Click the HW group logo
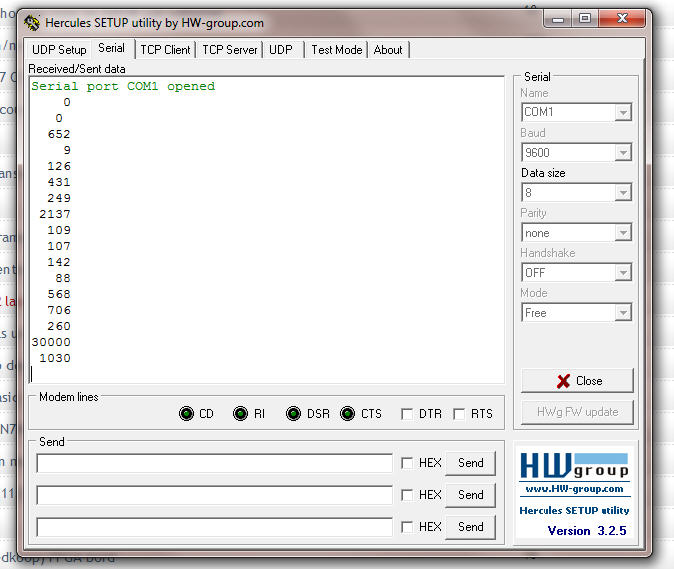Viewport: 674px width, 569px height. 574,466
